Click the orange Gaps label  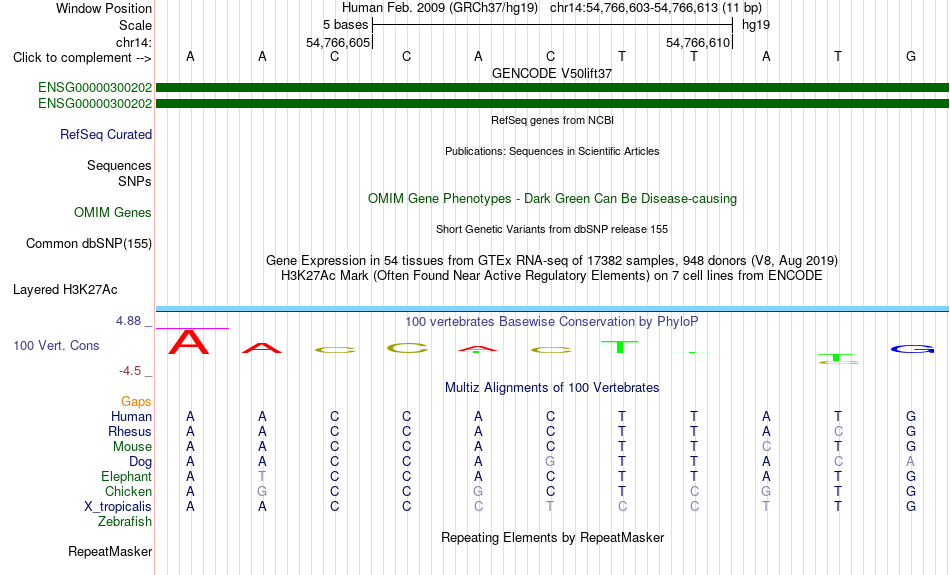click(136, 402)
